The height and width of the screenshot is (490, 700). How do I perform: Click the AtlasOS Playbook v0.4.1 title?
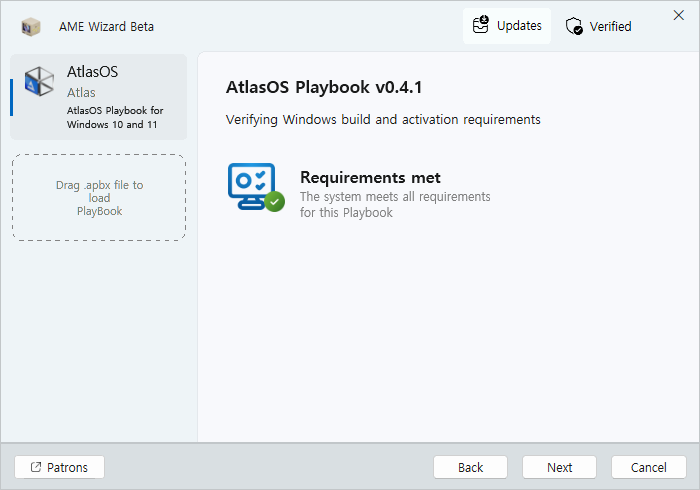[324, 87]
